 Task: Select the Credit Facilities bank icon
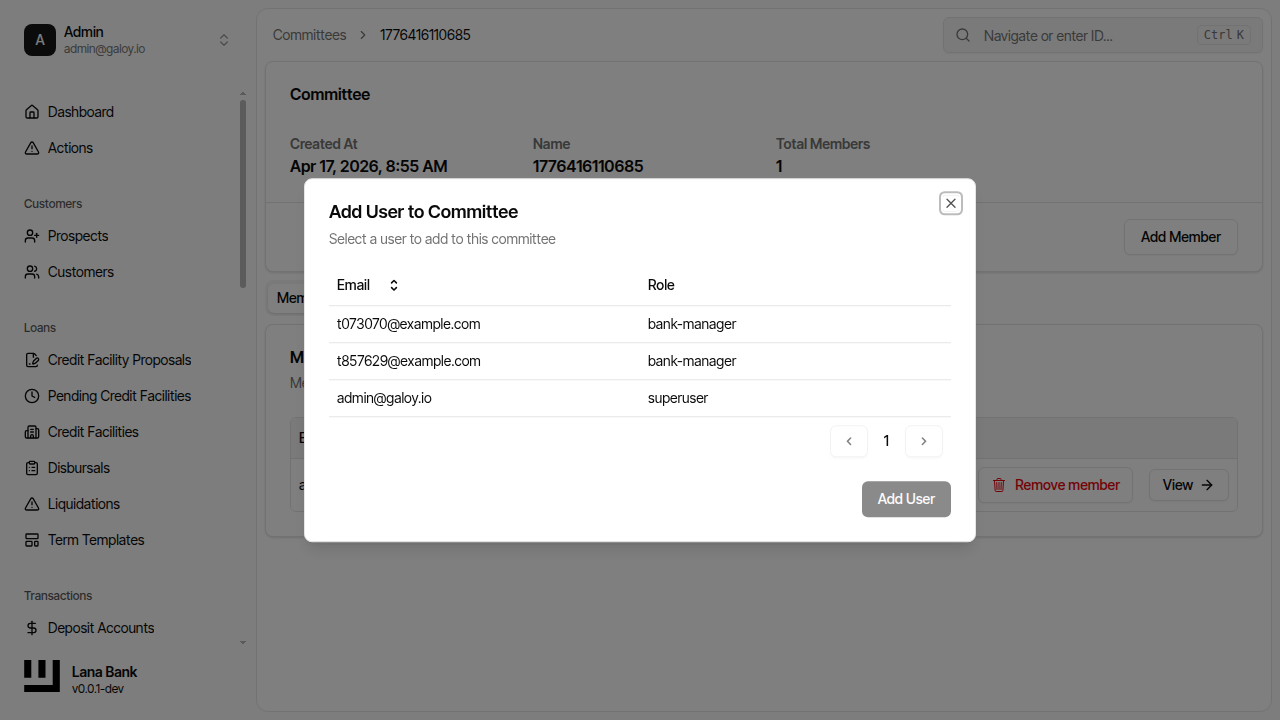[x=31, y=431]
